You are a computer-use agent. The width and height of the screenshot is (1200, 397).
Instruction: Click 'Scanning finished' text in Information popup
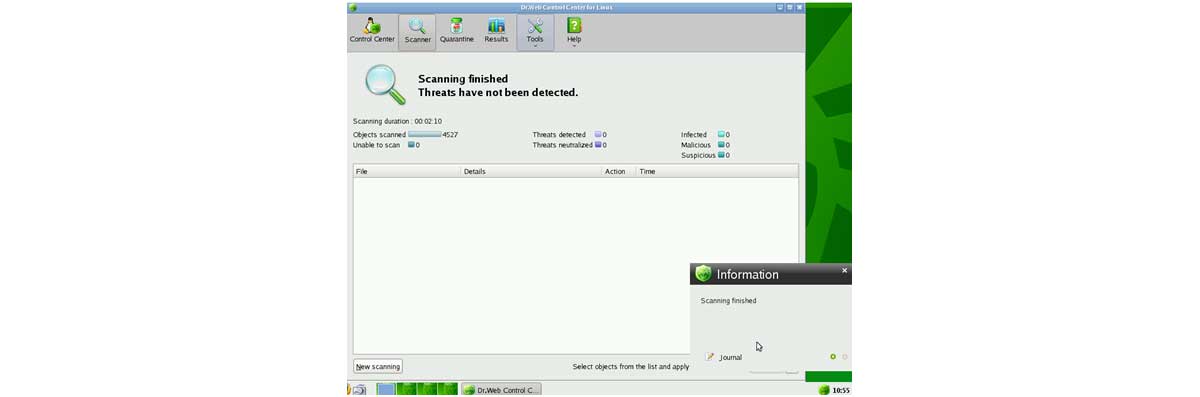[x=728, y=300]
